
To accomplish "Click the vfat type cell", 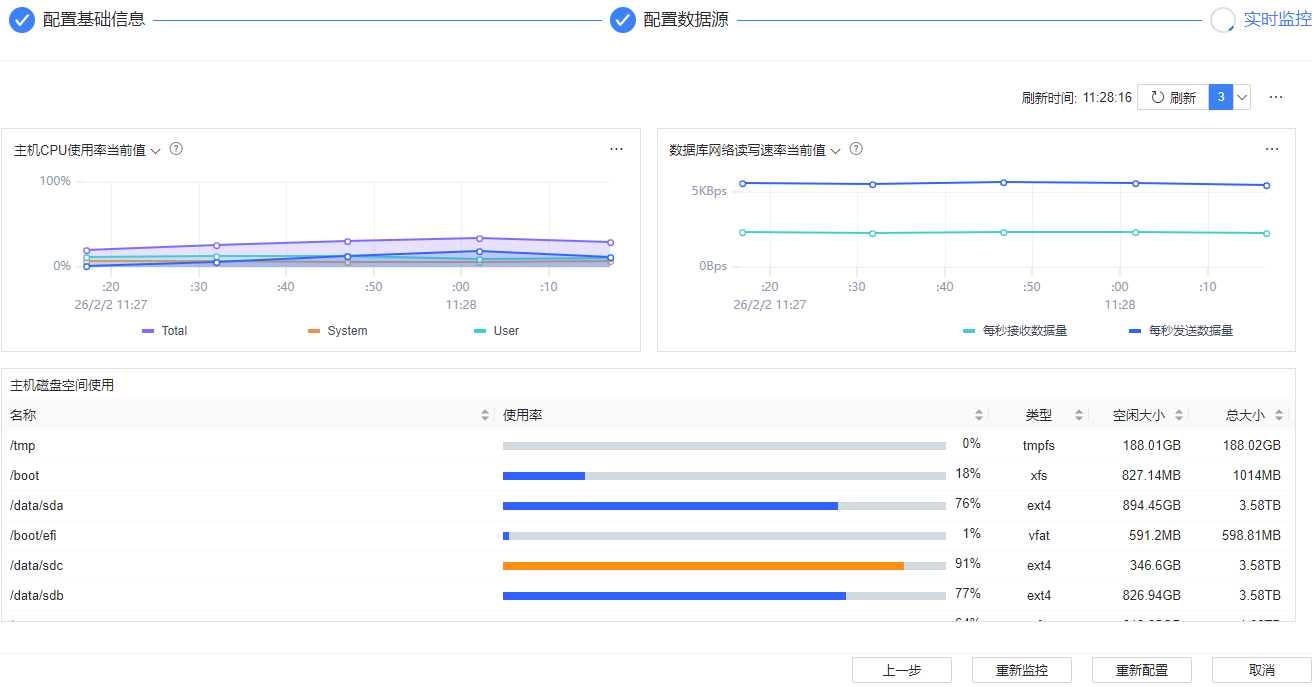I will click(x=1039, y=536).
